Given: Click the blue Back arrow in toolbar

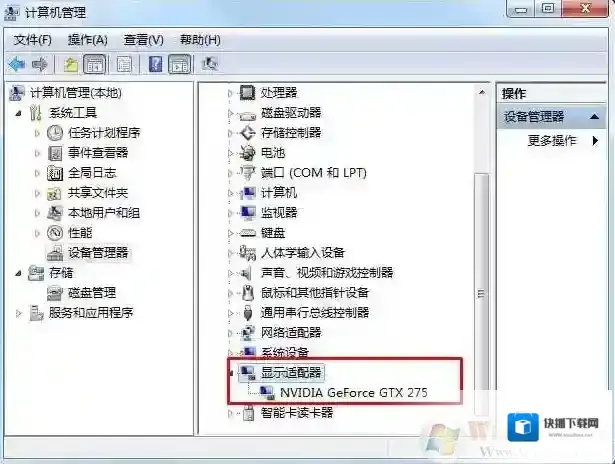Looking at the screenshot, I should pos(17,64).
